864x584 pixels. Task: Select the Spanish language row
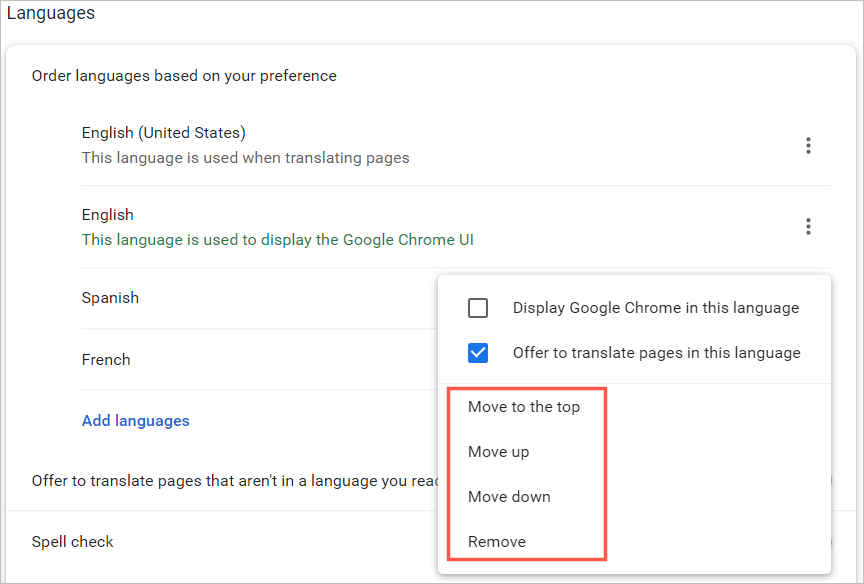pyautogui.click(x=110, y=298)
